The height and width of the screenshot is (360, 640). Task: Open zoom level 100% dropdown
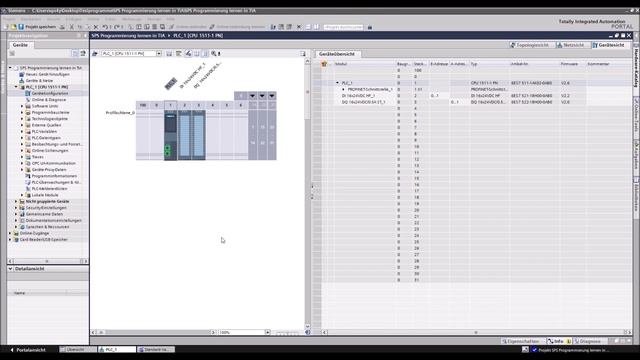pyautogui.click(x=267, y=332)
